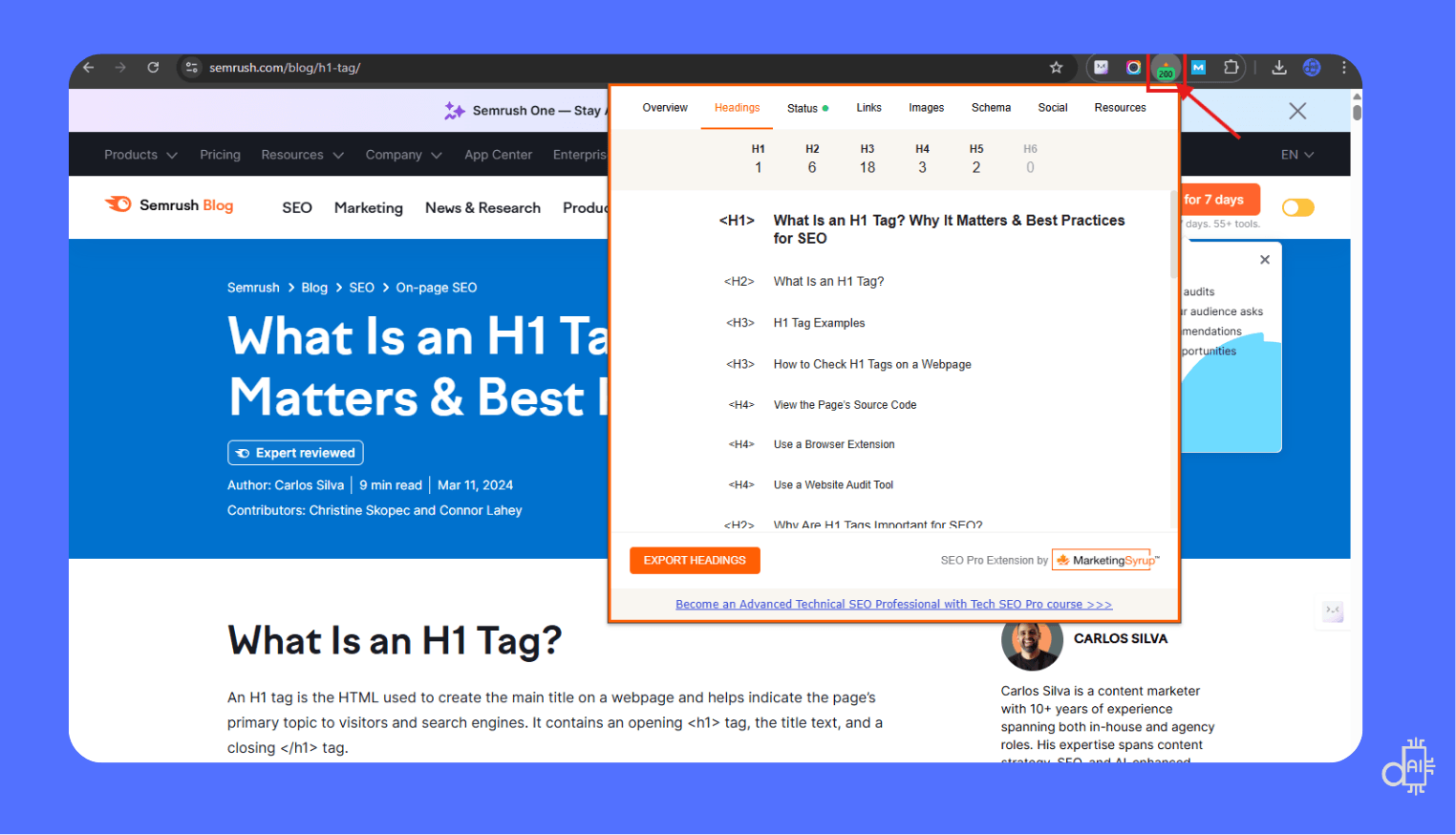This screenshot has height=835, width=1456.
Task: Click the browser forward arrow
Action: click(x=120, y=68)
